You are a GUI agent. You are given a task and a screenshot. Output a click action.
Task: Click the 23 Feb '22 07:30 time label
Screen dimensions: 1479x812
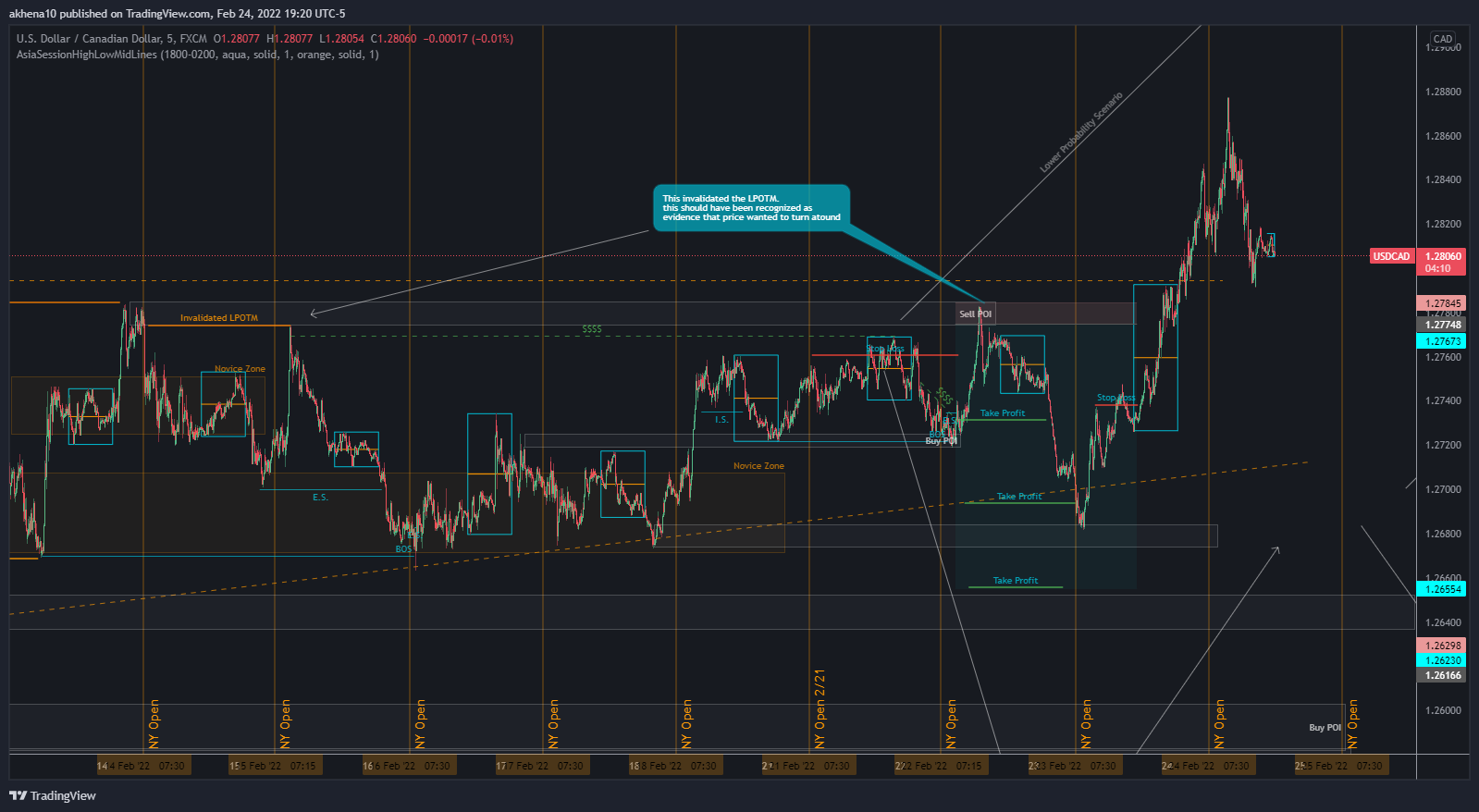[1075, 766]
